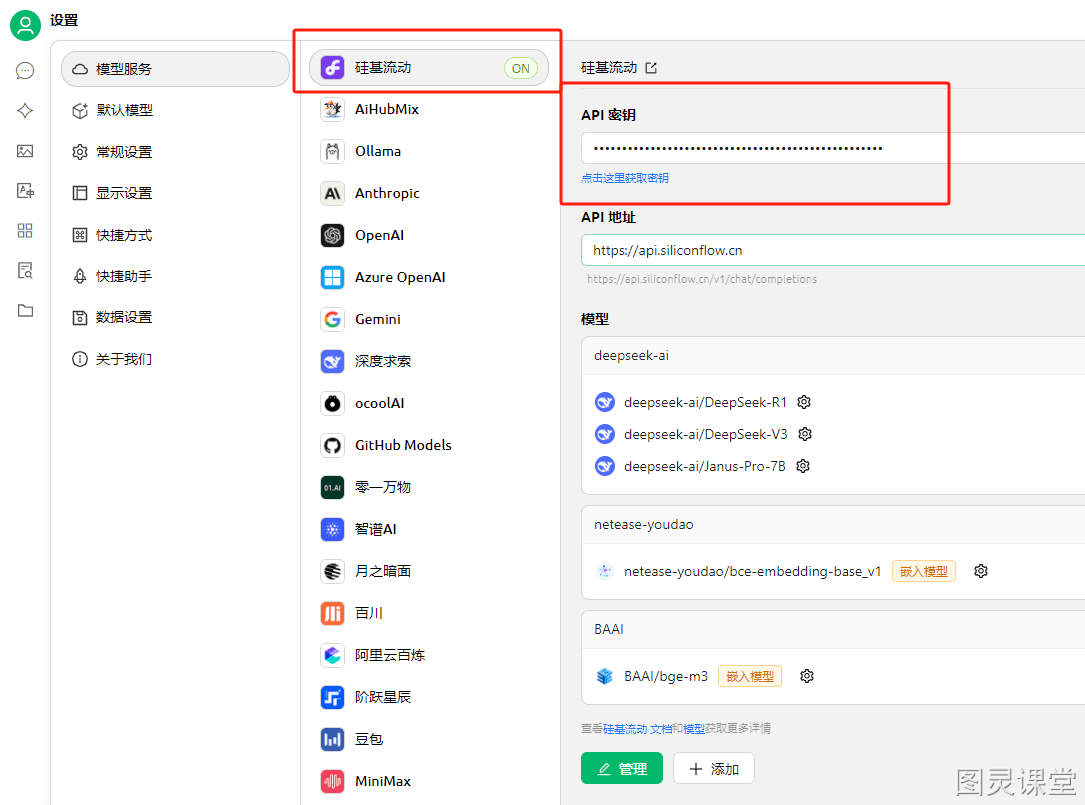Click the MiniMax provider logo

click(332, 781)
